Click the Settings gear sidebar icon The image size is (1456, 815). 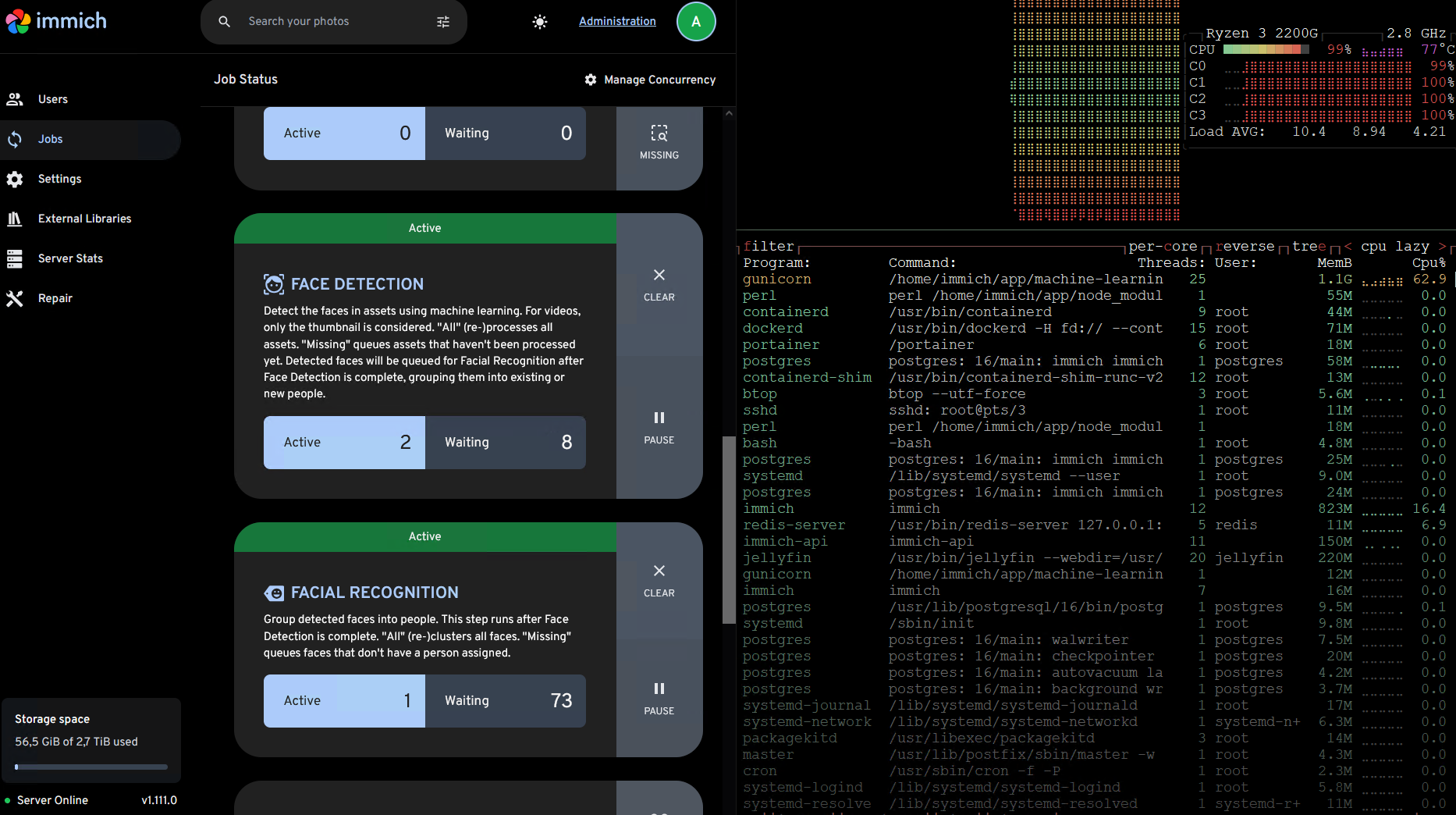click(14, 179)
